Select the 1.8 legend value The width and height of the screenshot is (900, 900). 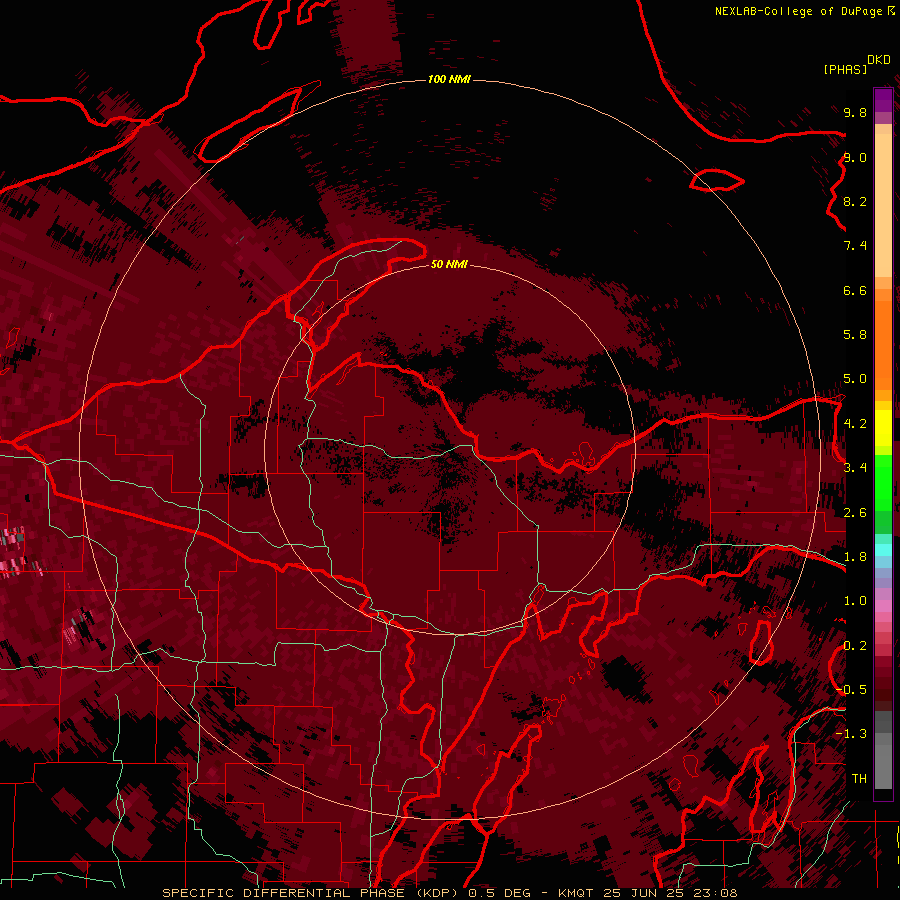(x=855, y=557)
